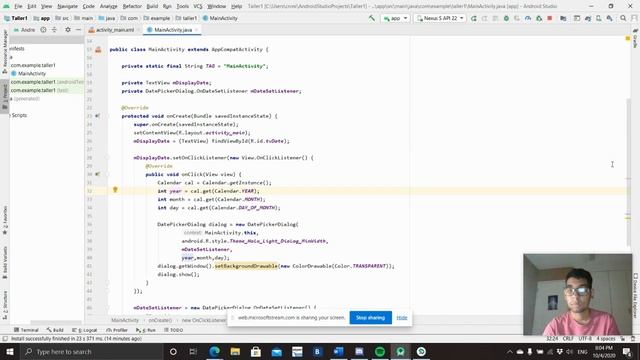Click UTF-8 encoding in status bar
This screenshot has height=360, width=640.
point(585,338)
